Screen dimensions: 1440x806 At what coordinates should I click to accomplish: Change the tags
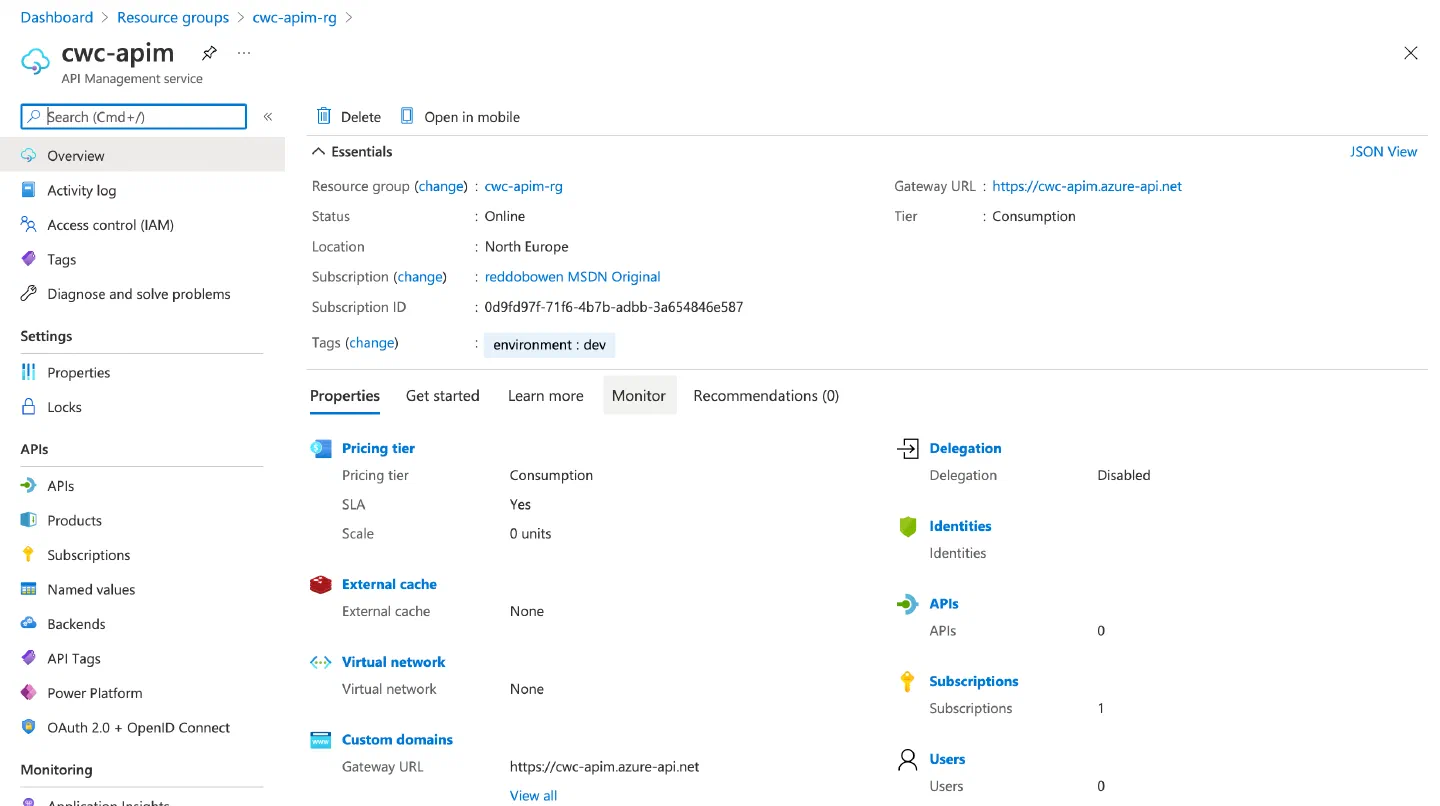point(372,343)
